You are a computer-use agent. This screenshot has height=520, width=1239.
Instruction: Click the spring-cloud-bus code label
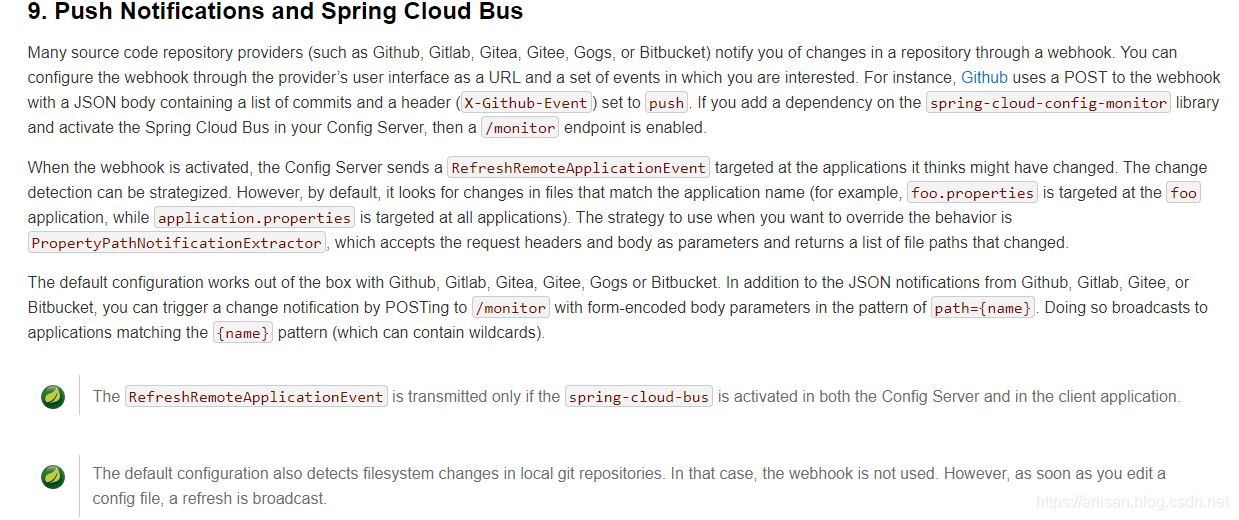(638, 397)
